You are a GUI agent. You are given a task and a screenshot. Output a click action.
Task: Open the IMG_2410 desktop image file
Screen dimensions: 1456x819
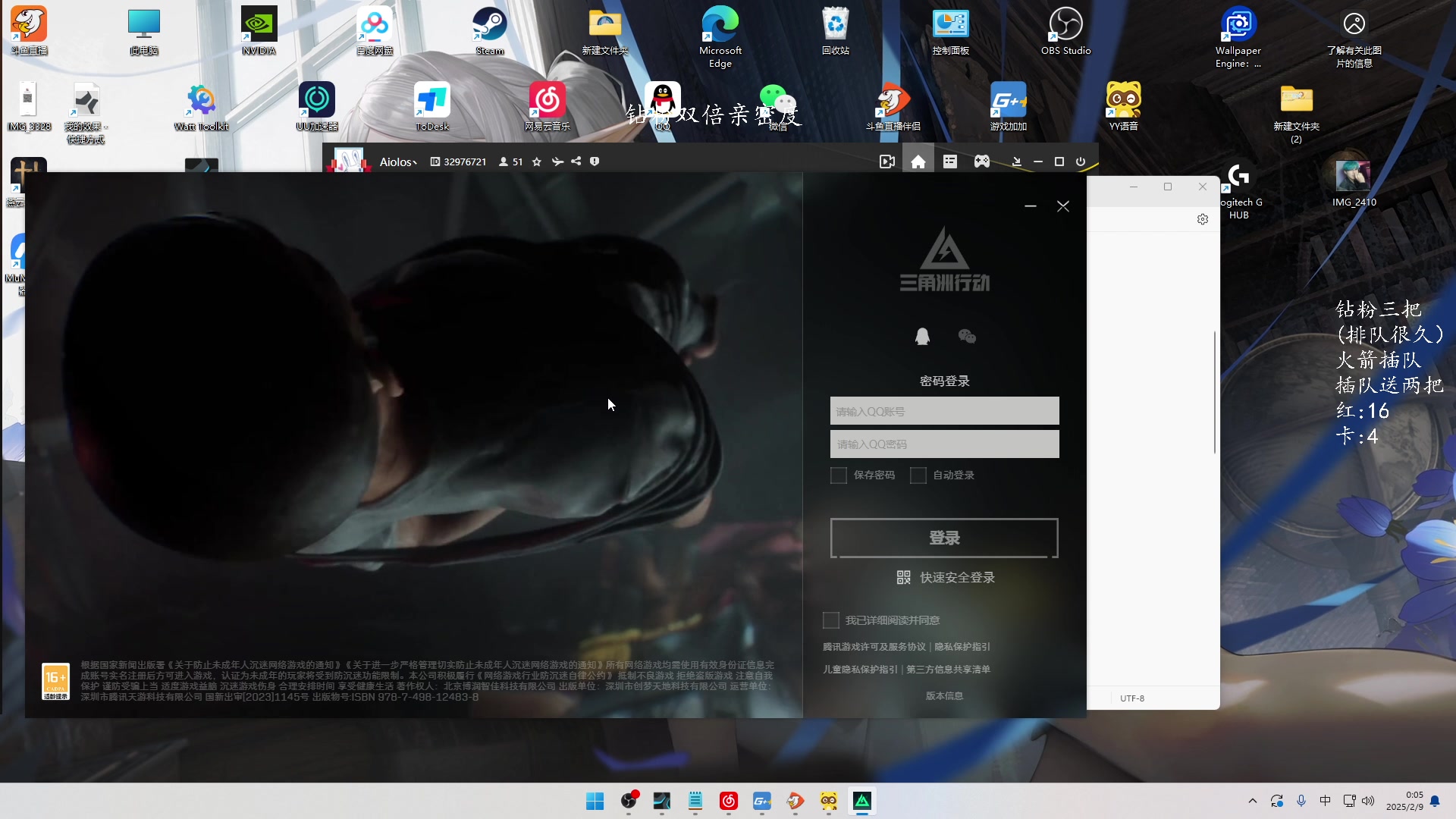1354,183
